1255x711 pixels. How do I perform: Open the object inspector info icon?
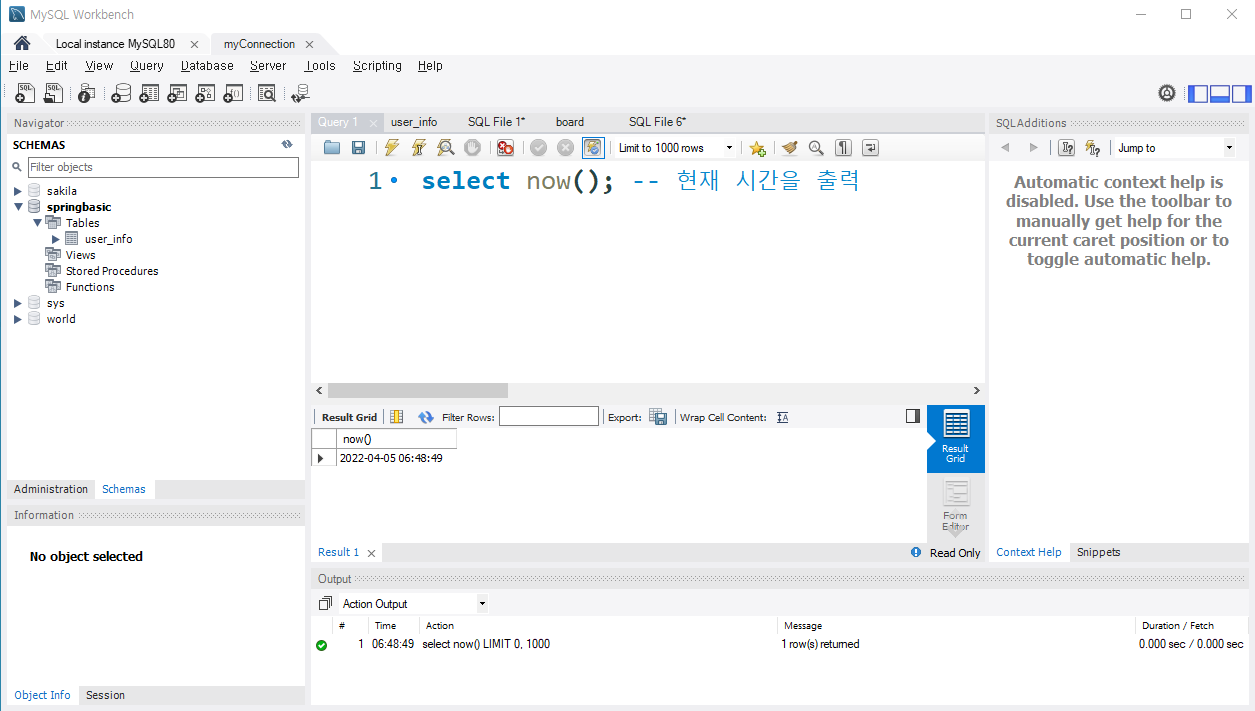87,93
